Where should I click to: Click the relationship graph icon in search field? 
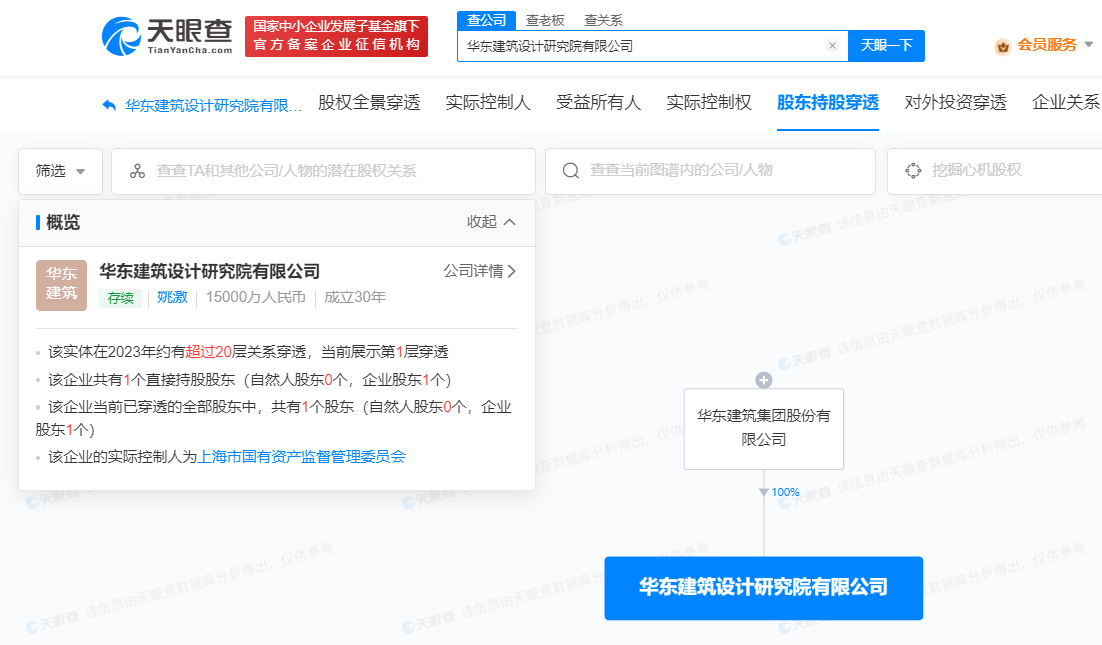[x=137, y=171]
